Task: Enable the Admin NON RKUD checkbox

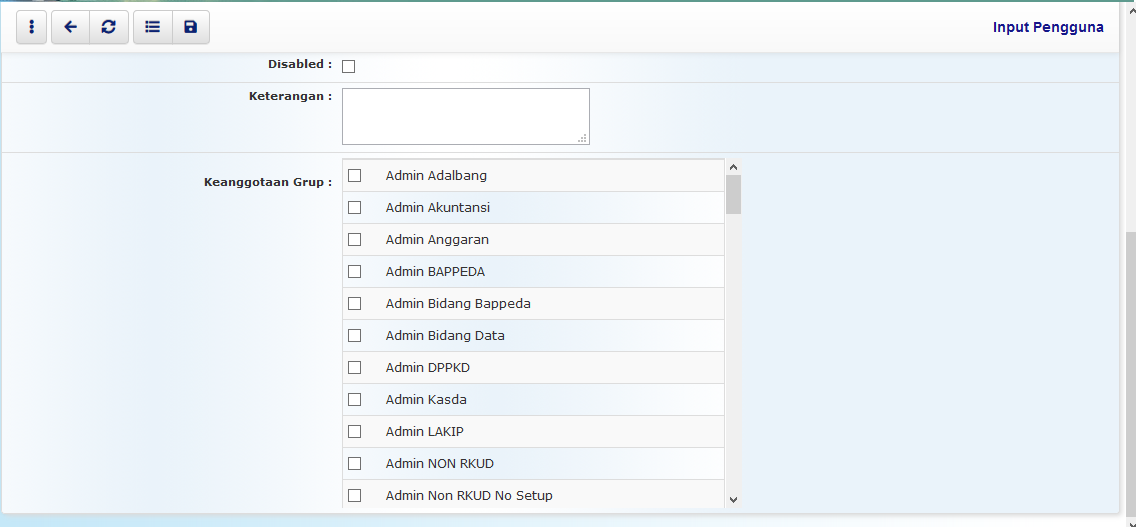Action: pos(354,464)
